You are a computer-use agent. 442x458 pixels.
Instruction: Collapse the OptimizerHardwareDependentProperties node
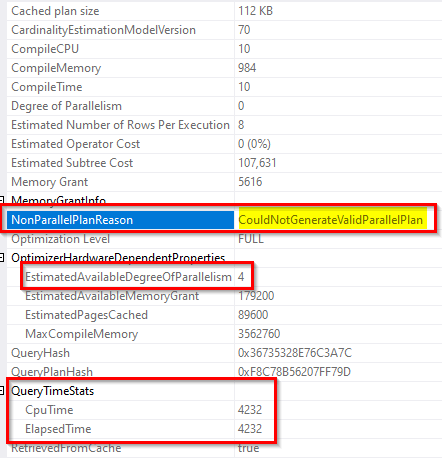click(2, 258)
